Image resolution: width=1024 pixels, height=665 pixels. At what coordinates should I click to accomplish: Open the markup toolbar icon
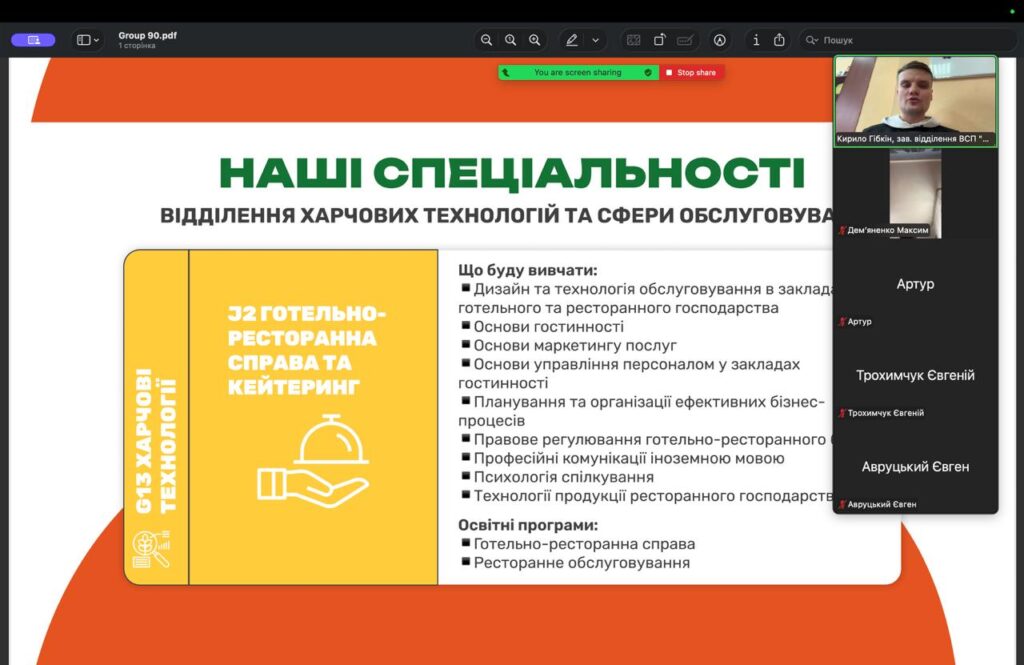[x=719, y=40]
